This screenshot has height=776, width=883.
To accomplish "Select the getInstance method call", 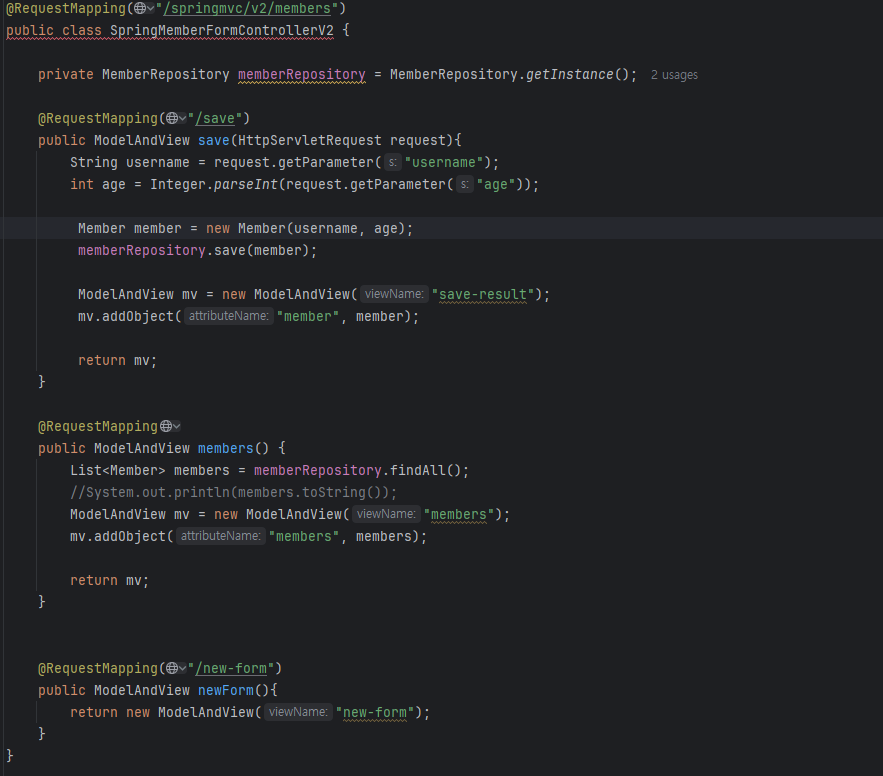I will [569, 74].
